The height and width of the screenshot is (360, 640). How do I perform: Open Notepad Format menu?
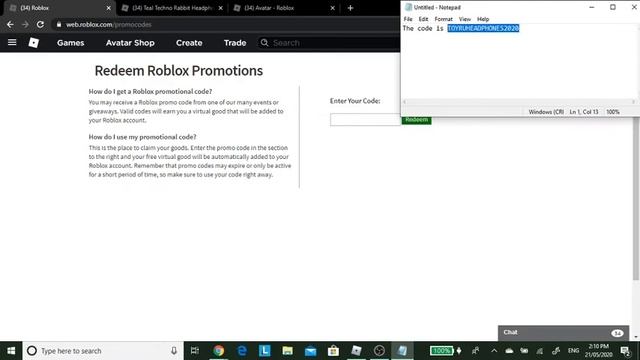tap(443, 19)
